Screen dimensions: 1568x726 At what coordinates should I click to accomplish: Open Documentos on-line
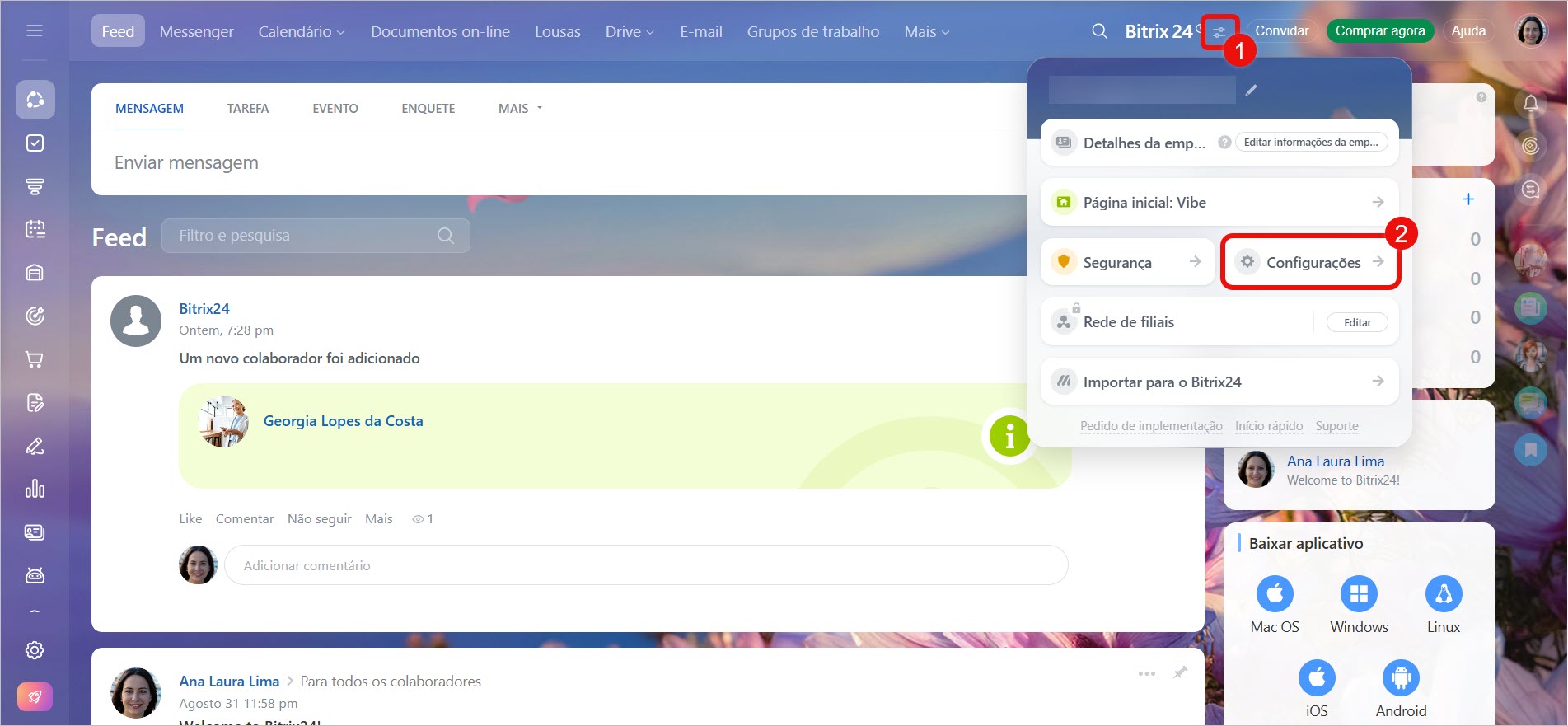(x=440, y=31)
